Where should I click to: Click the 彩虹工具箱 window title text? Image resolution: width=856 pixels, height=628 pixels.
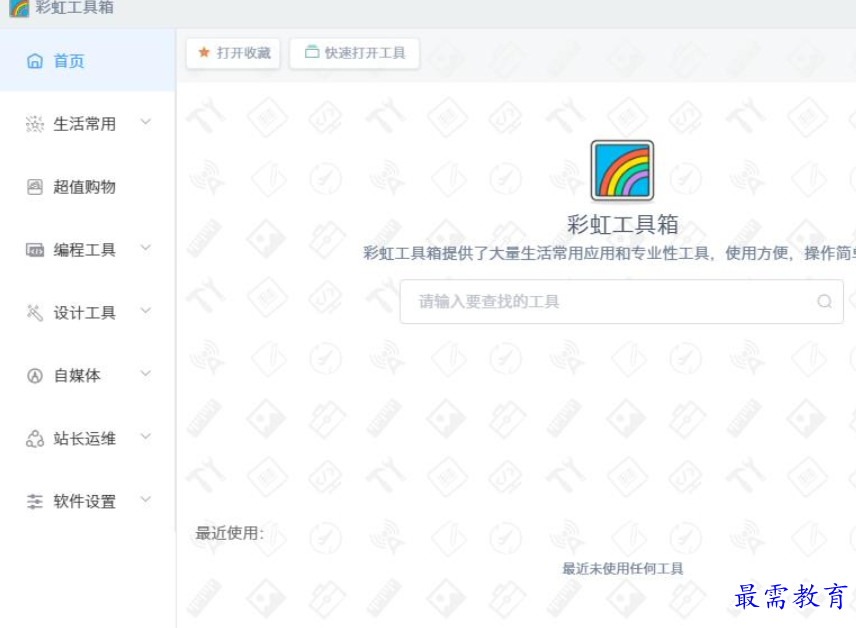[x=75, y=8]
